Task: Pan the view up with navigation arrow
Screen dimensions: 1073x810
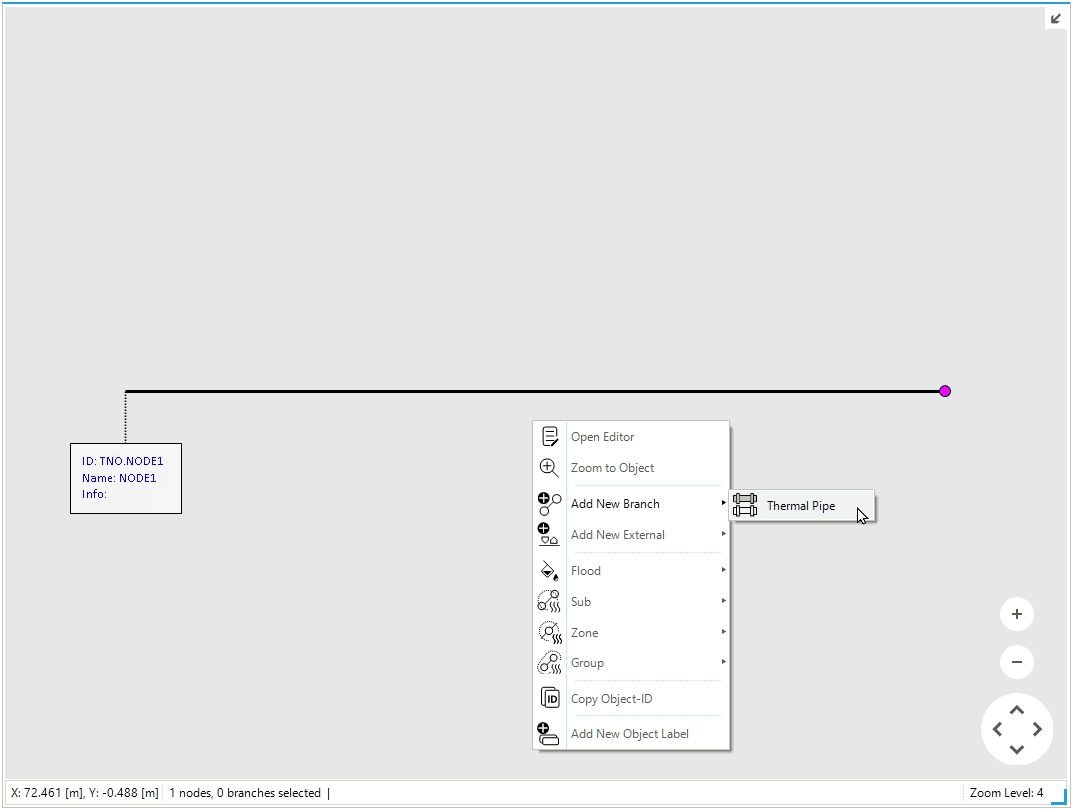Action: pyautogui.click(x=1017, y=710)
